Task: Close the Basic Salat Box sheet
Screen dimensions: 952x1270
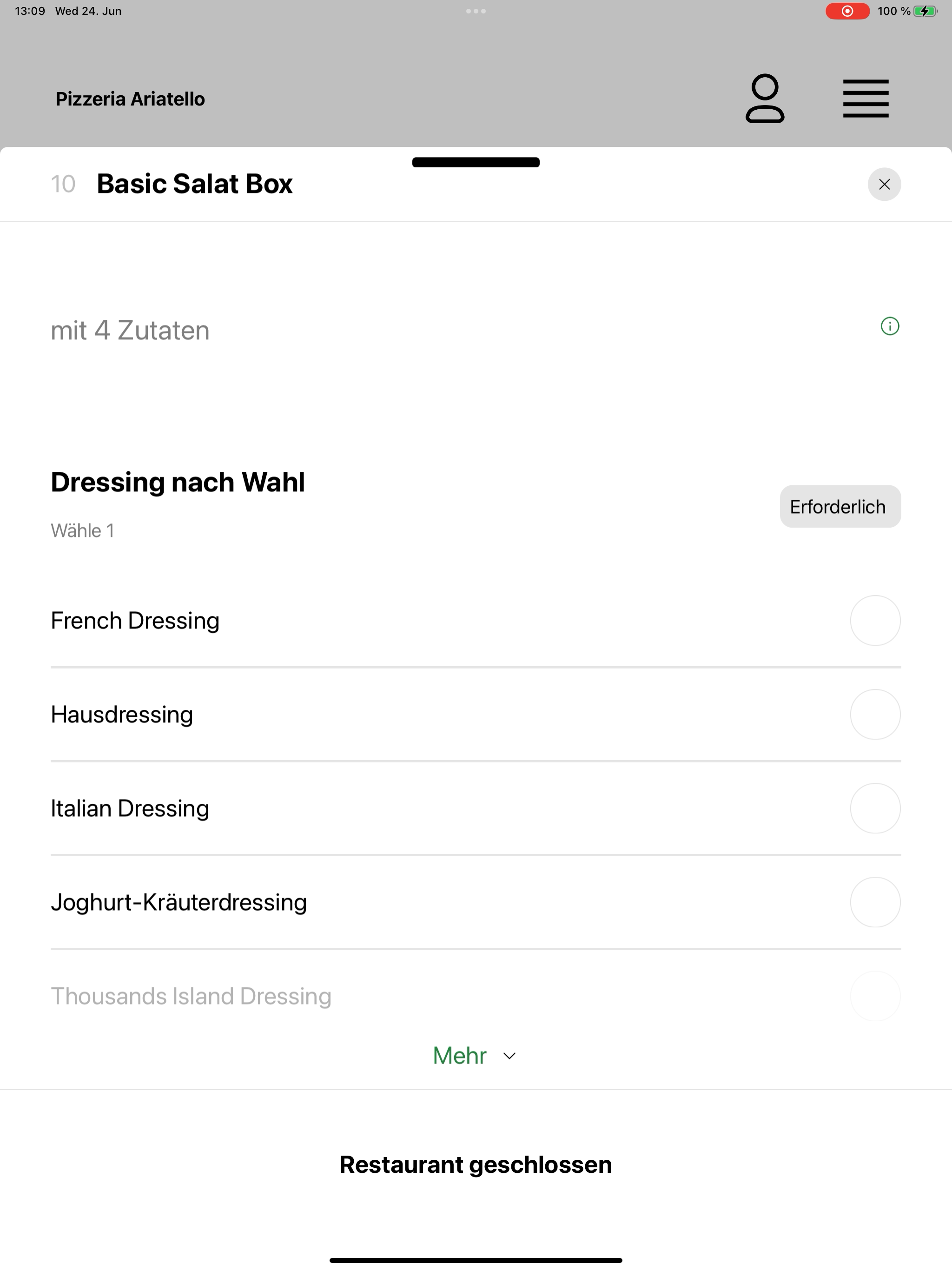Action: point(884,184)
